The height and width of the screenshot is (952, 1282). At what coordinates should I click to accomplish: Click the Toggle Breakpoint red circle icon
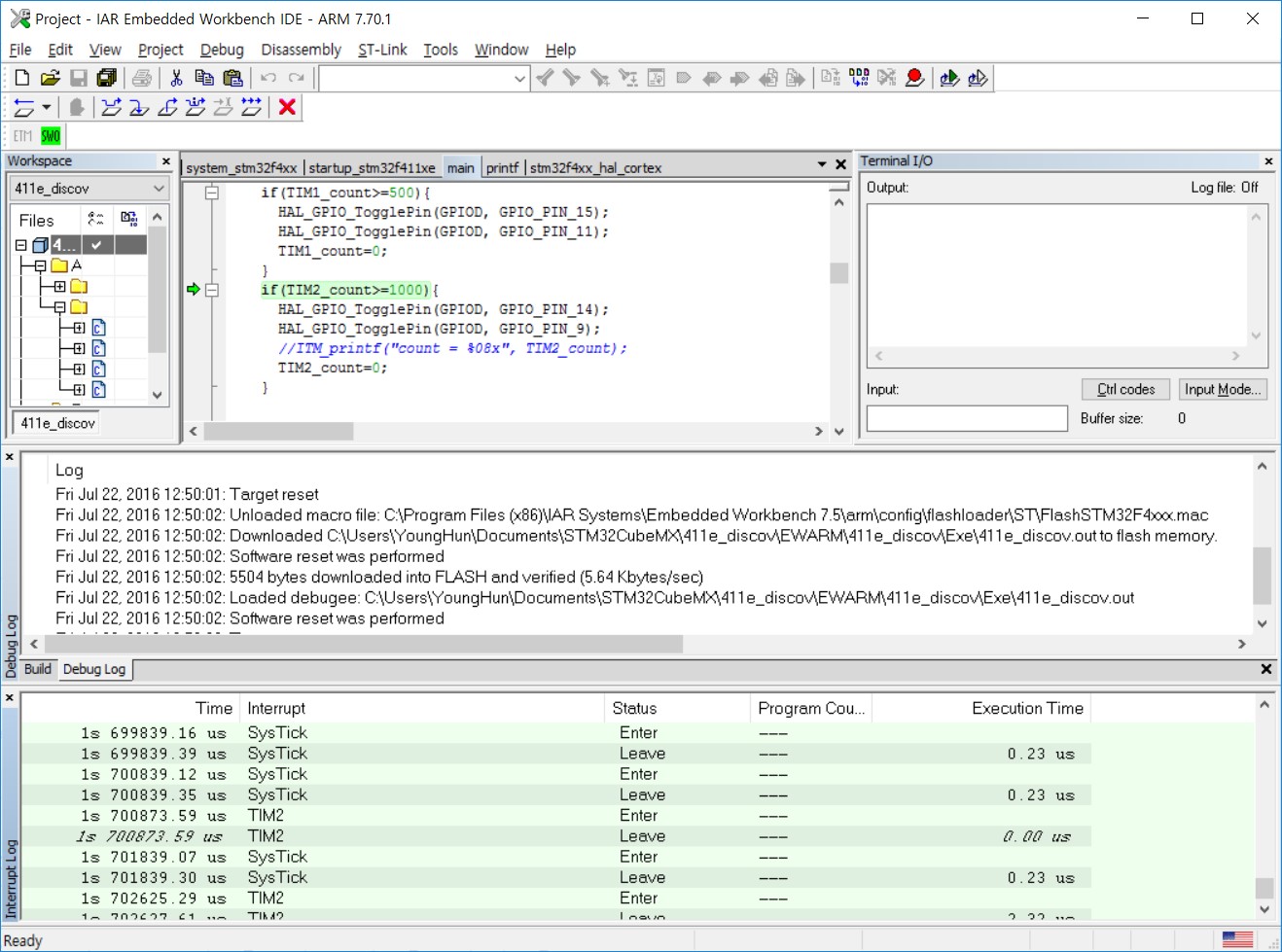coord(914,78)
